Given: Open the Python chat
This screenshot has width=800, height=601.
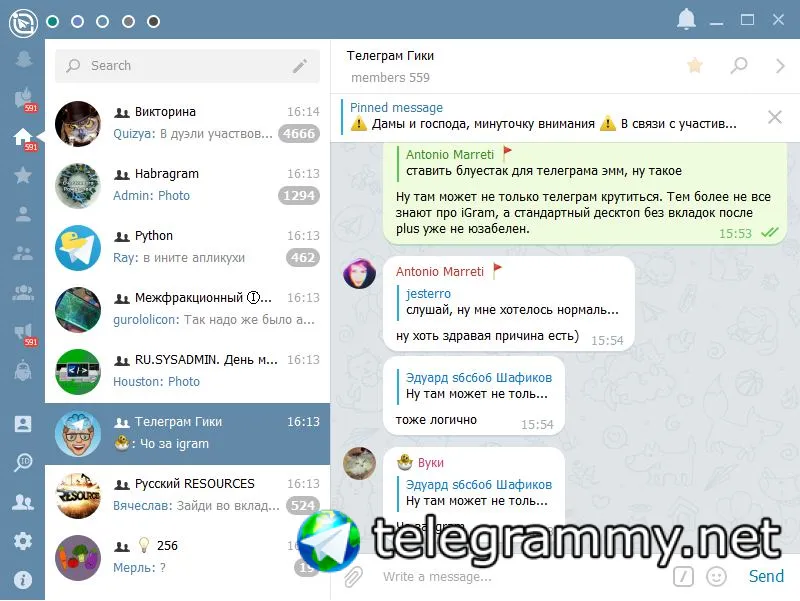Looking at the screenshot, I should coord(187,247).
